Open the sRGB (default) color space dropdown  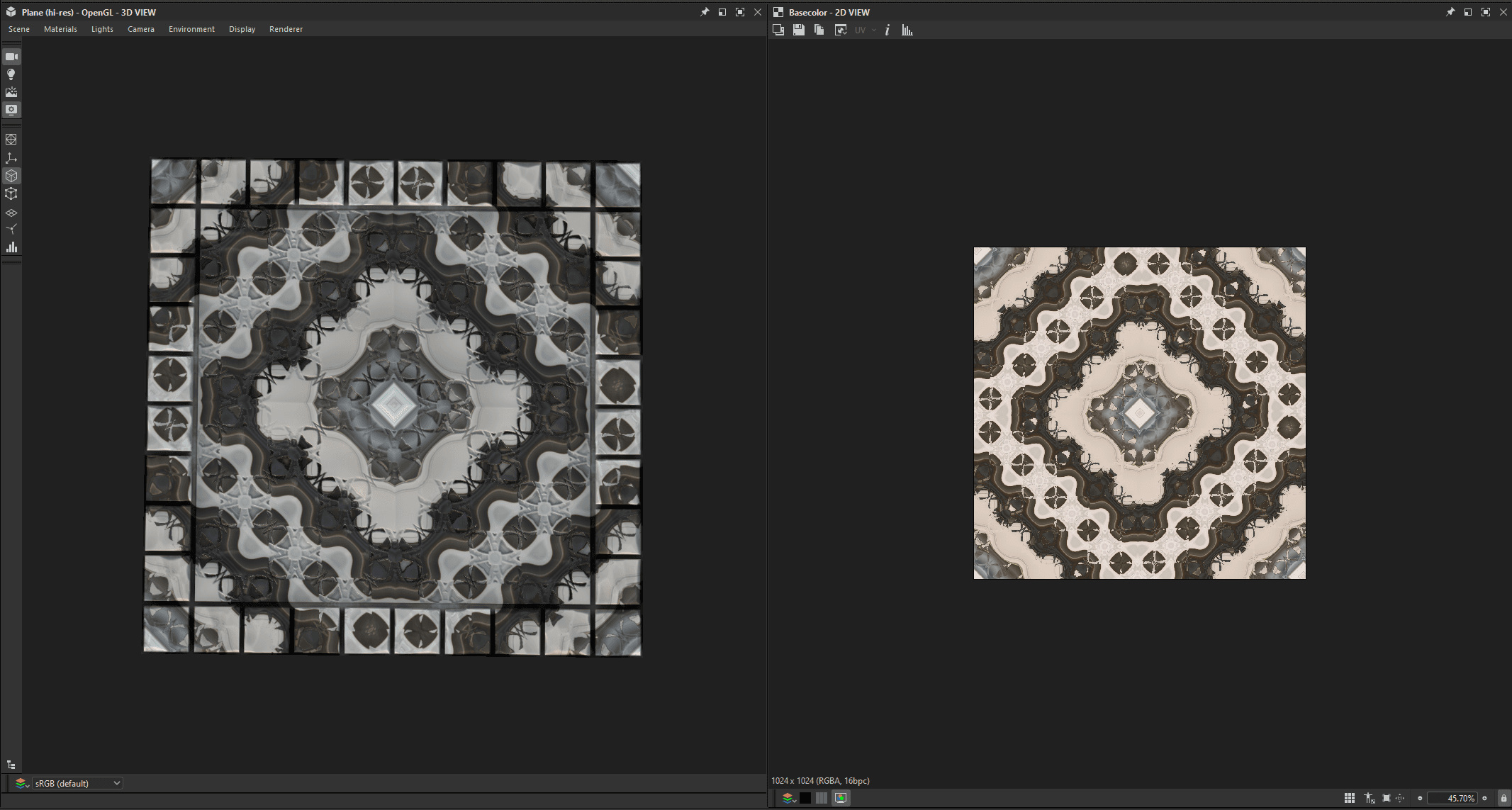click(x=77, y=783)
